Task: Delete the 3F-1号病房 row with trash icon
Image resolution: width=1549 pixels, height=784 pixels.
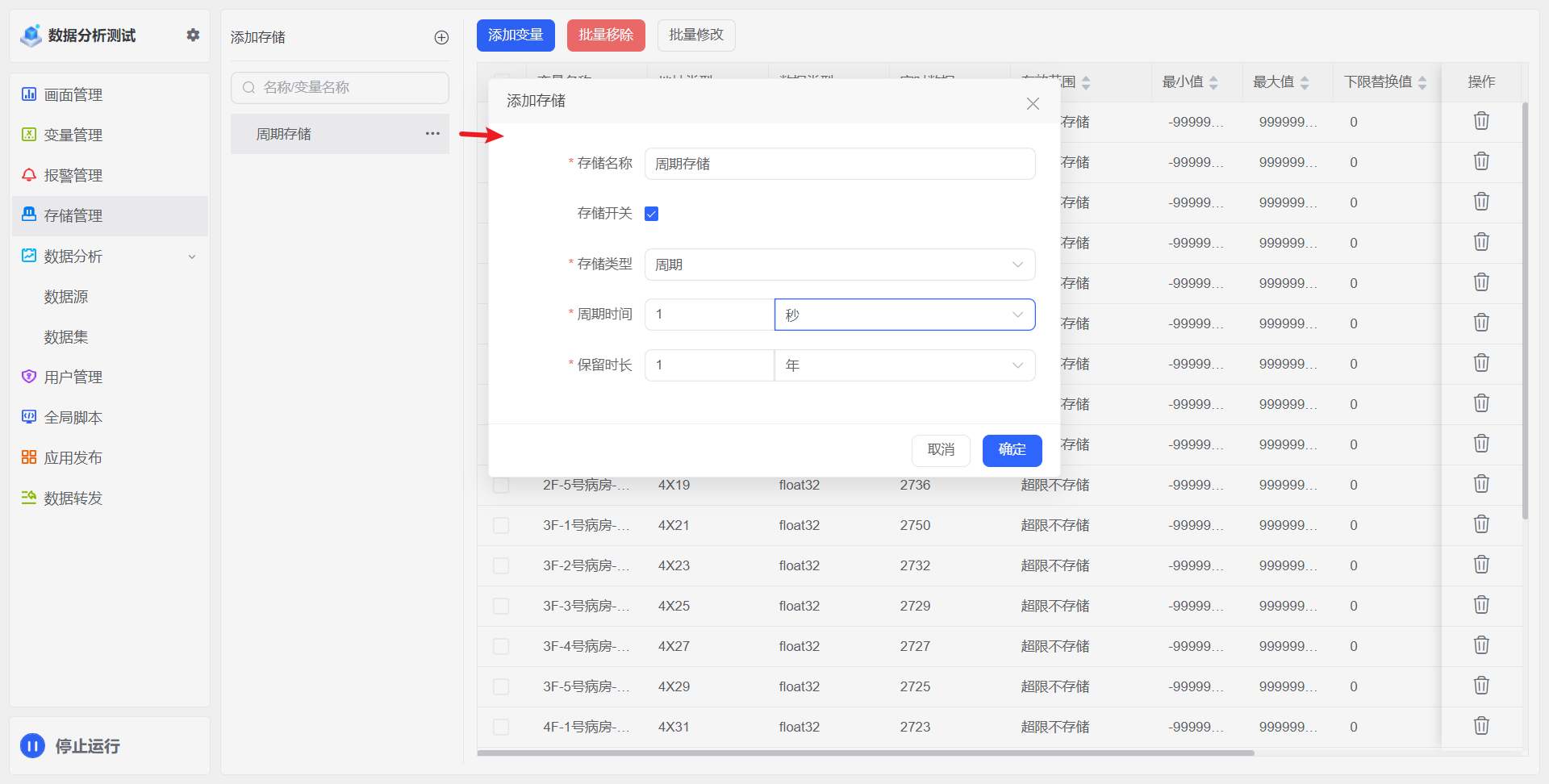Action: (1481, 524)
